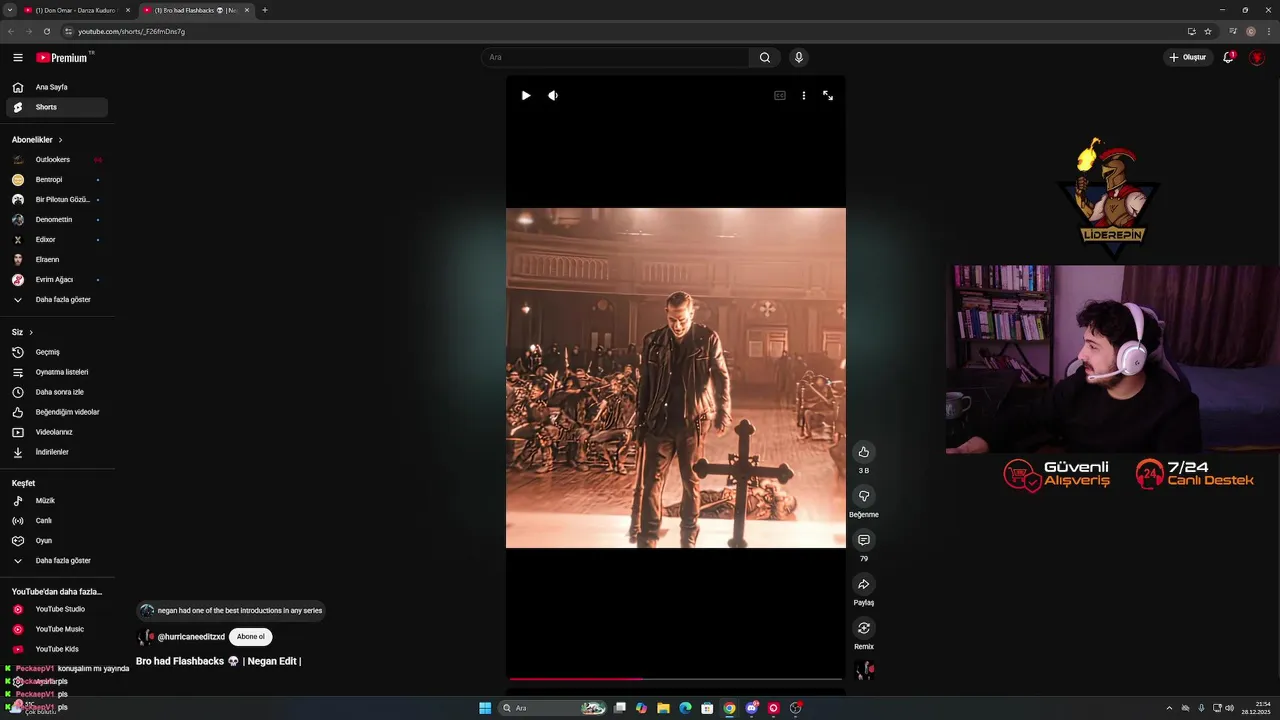Image resolution: width=1280 pixels, height=720 pixels.
Task: Start voice search with the microphone icon
Action: pos(798,58)
